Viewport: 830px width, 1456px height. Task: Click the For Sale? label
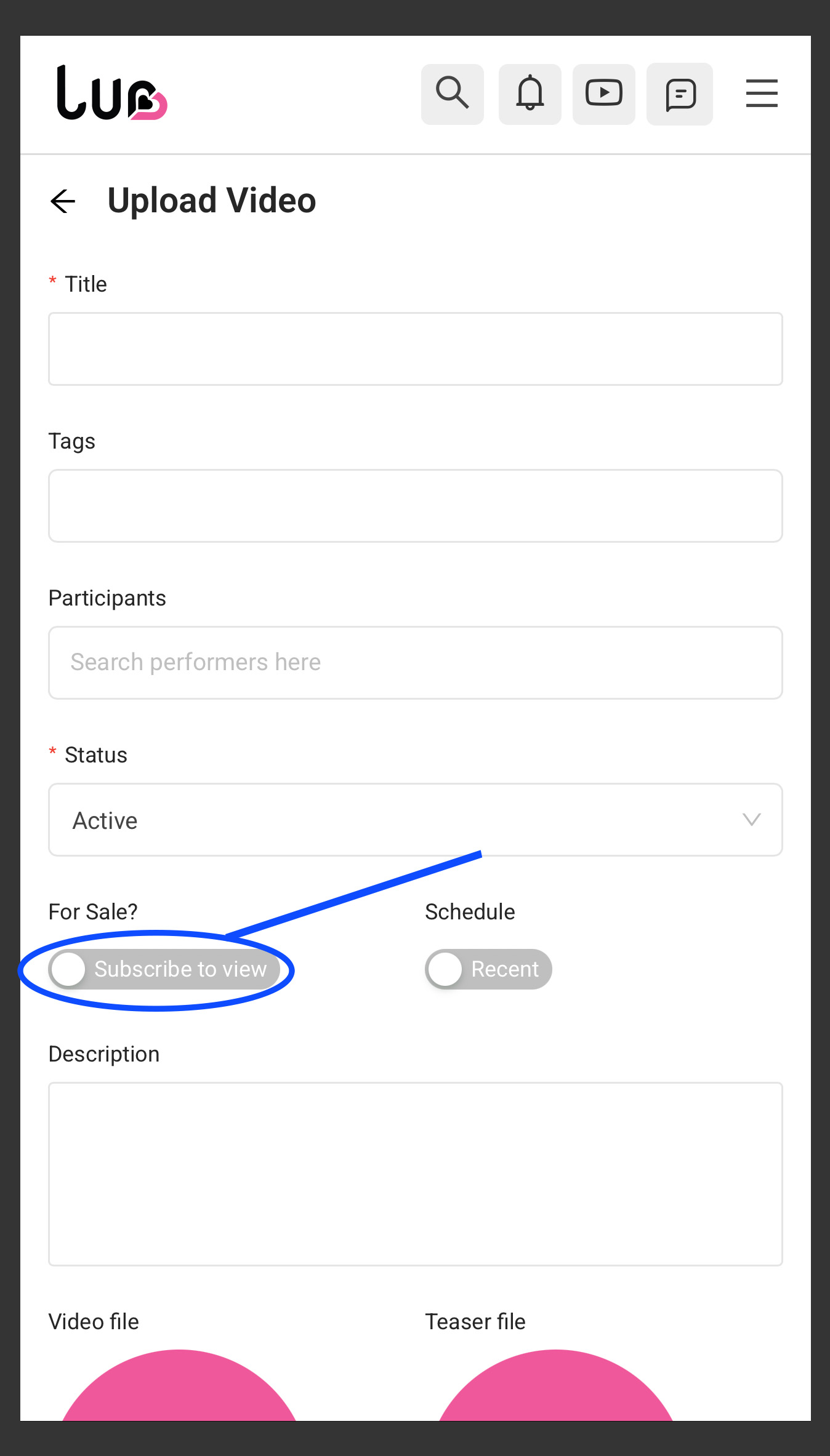click(x=93, y=911)
